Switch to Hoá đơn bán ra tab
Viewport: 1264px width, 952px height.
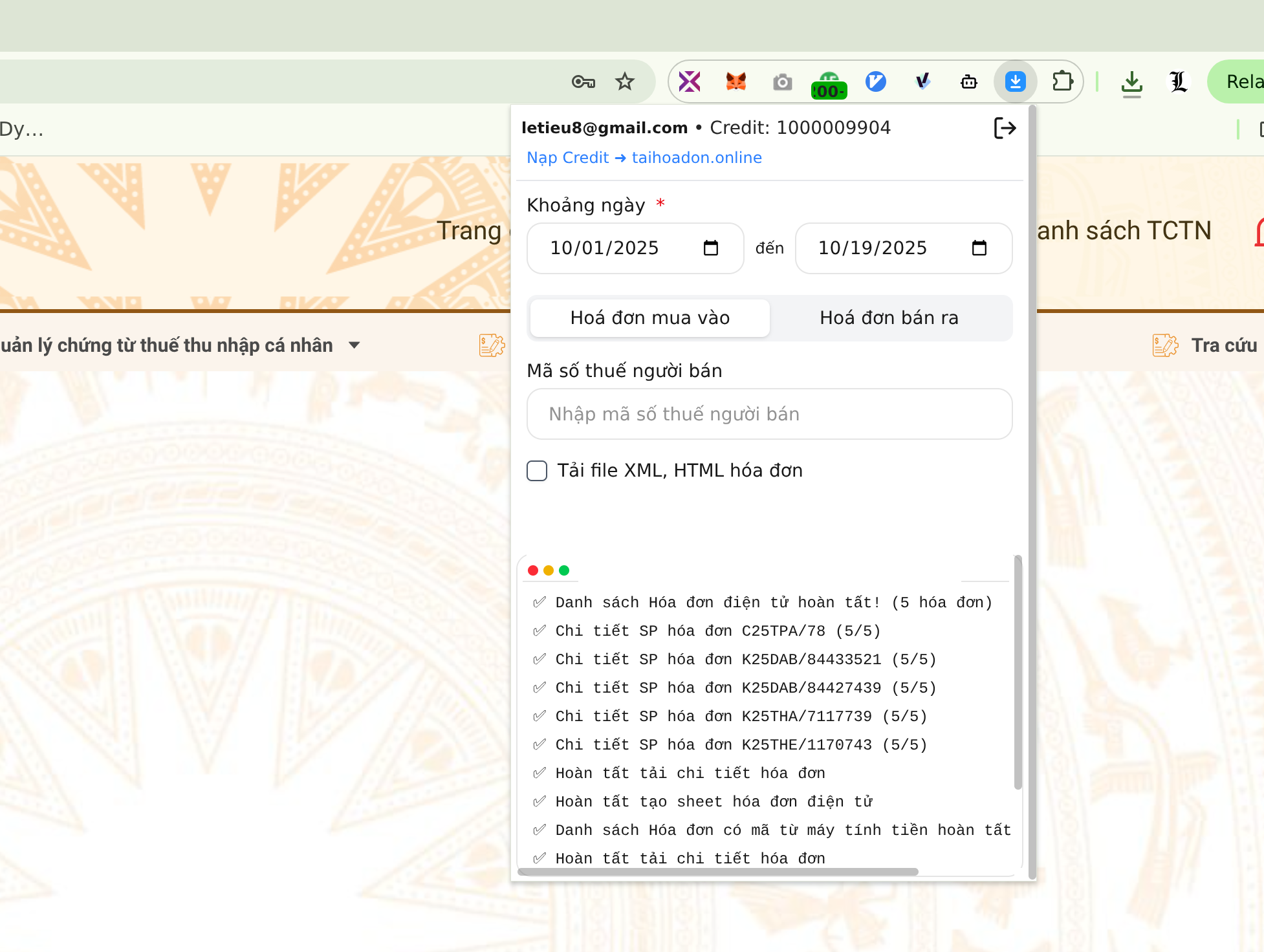[x=889, y=318]
